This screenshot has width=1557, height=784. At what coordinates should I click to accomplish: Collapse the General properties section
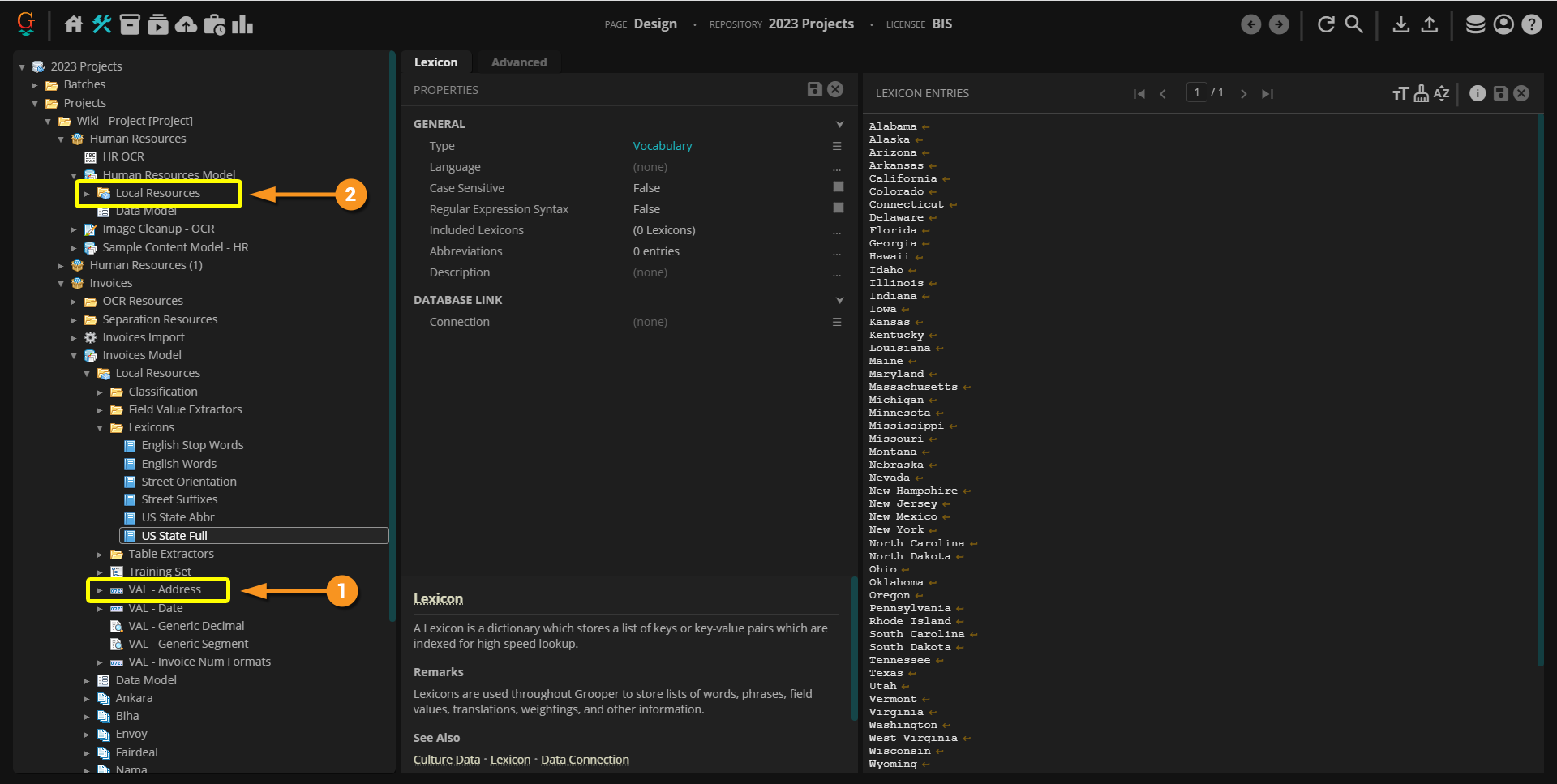tap(839, 124)
